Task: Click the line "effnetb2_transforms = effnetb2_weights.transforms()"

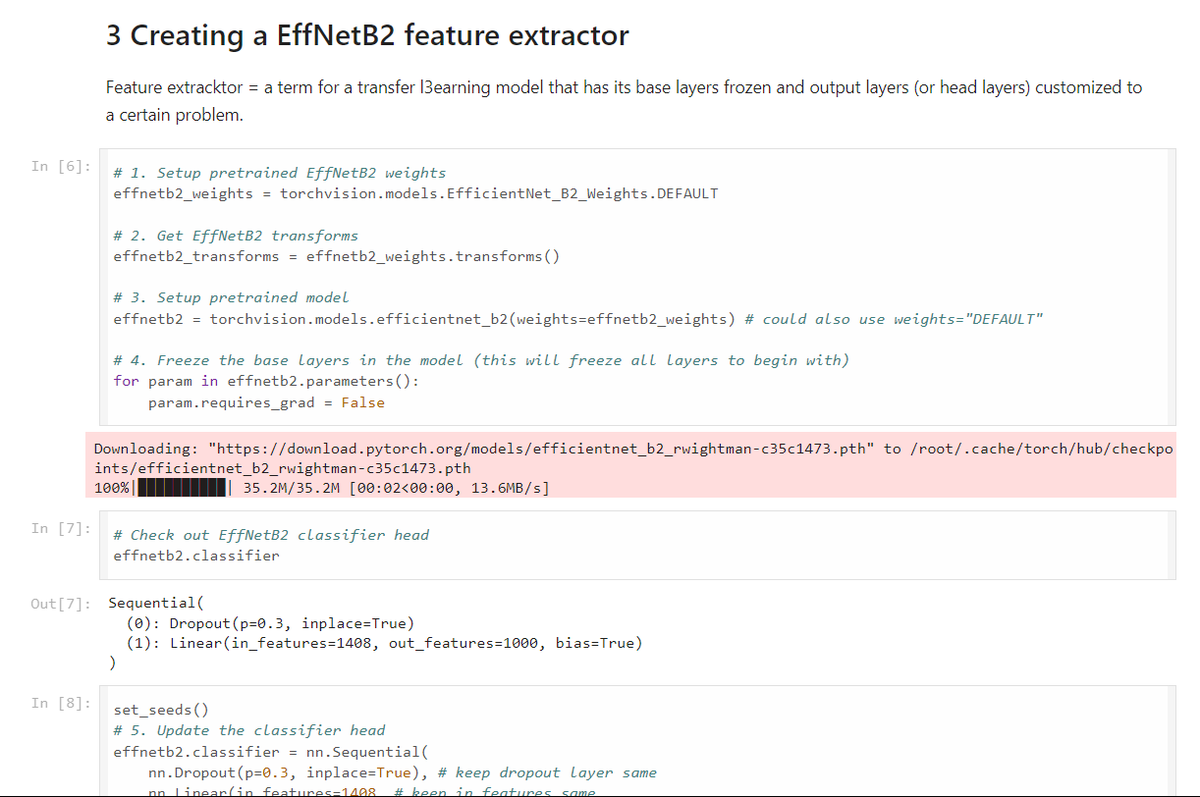Action: point(337,256)
